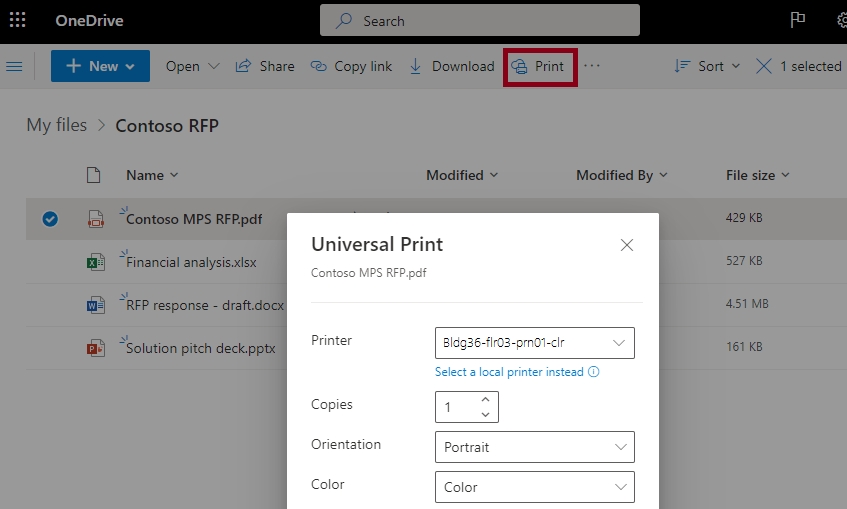Screen dimensions: 847x509
Task: Open the flag icon in header
Action: point(797,20)
